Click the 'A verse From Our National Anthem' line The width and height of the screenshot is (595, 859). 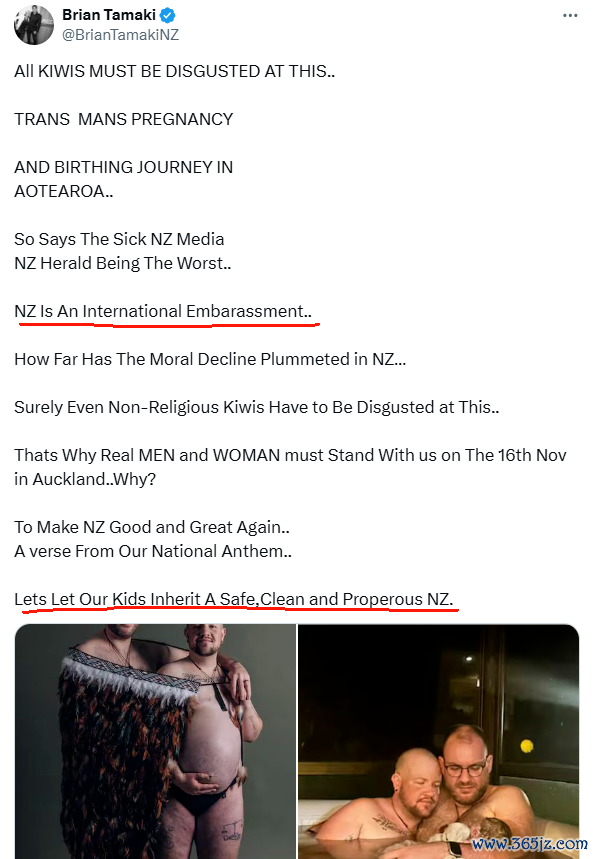(153, 551)
